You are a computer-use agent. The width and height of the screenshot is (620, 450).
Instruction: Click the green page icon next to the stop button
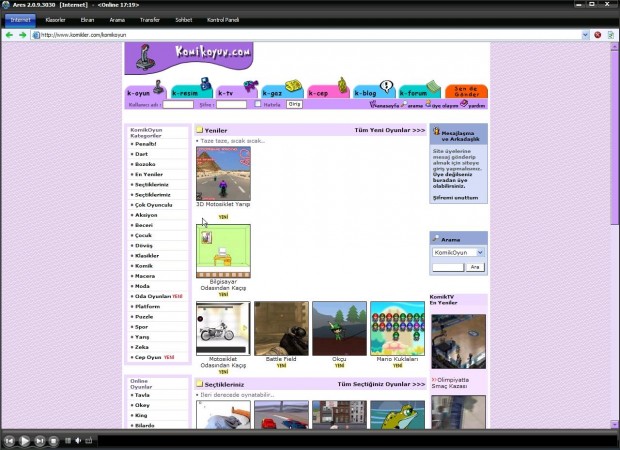point(611,35)
